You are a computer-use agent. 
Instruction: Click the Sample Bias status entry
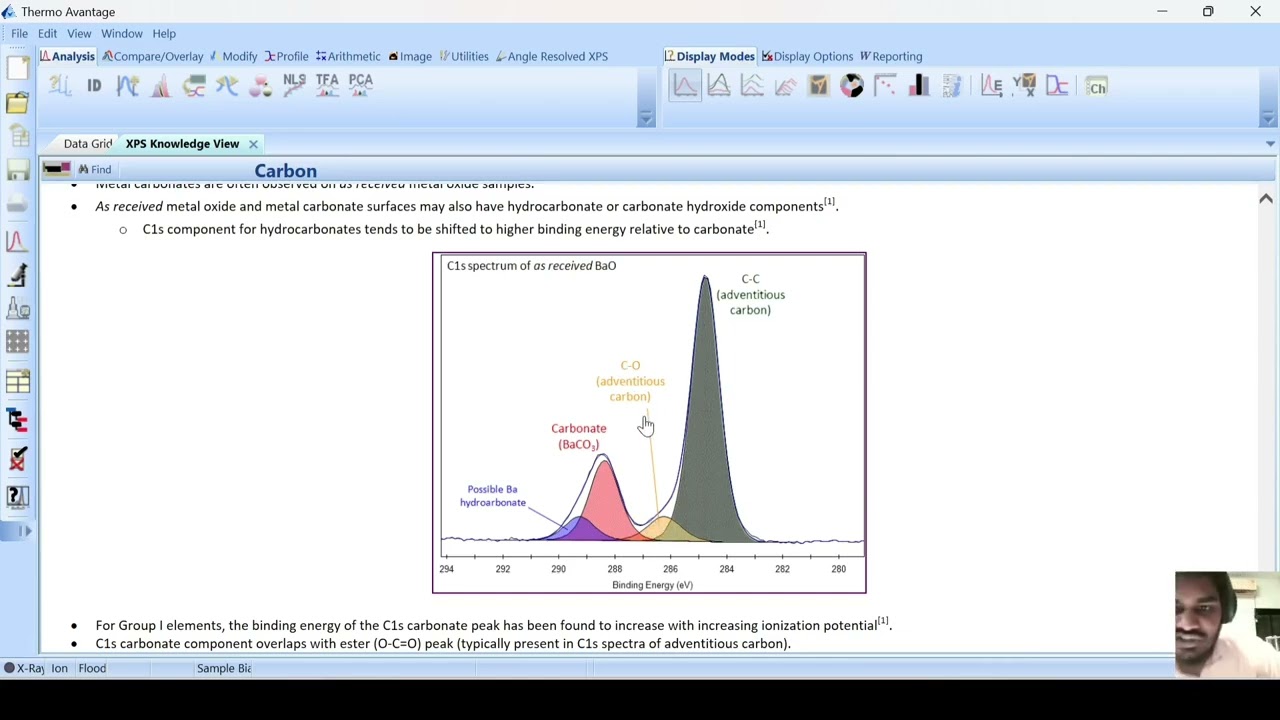[223, 668]
